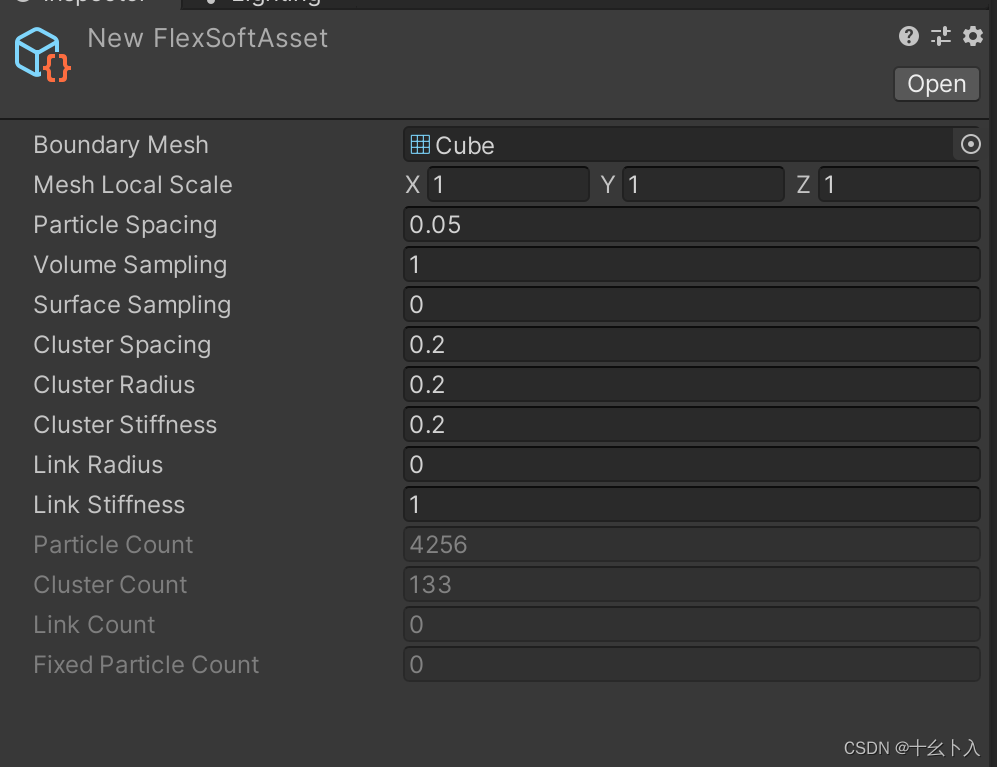Select the Volume Sampling input field

[x=690, y=264]
